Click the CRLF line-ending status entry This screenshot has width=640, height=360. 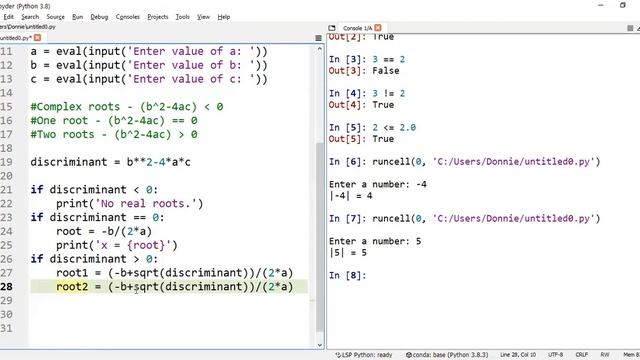click(582, 355)
